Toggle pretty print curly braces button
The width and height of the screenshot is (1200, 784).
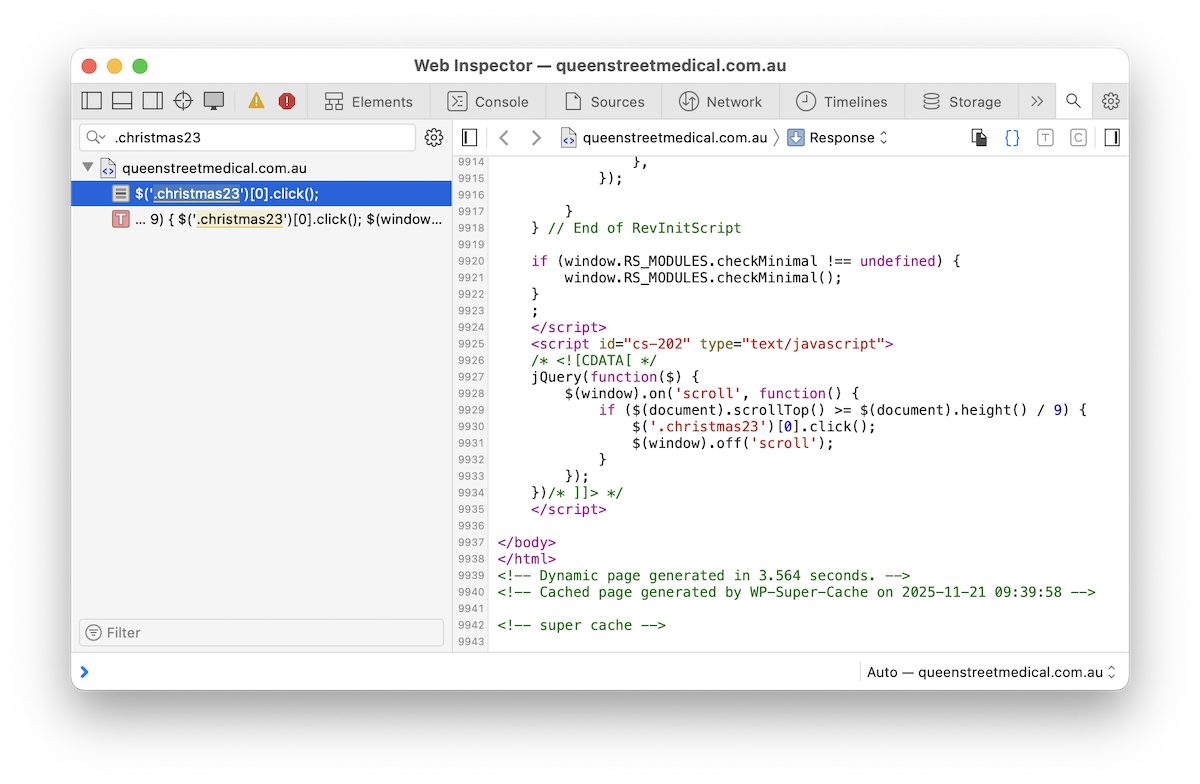point(1012,138)
